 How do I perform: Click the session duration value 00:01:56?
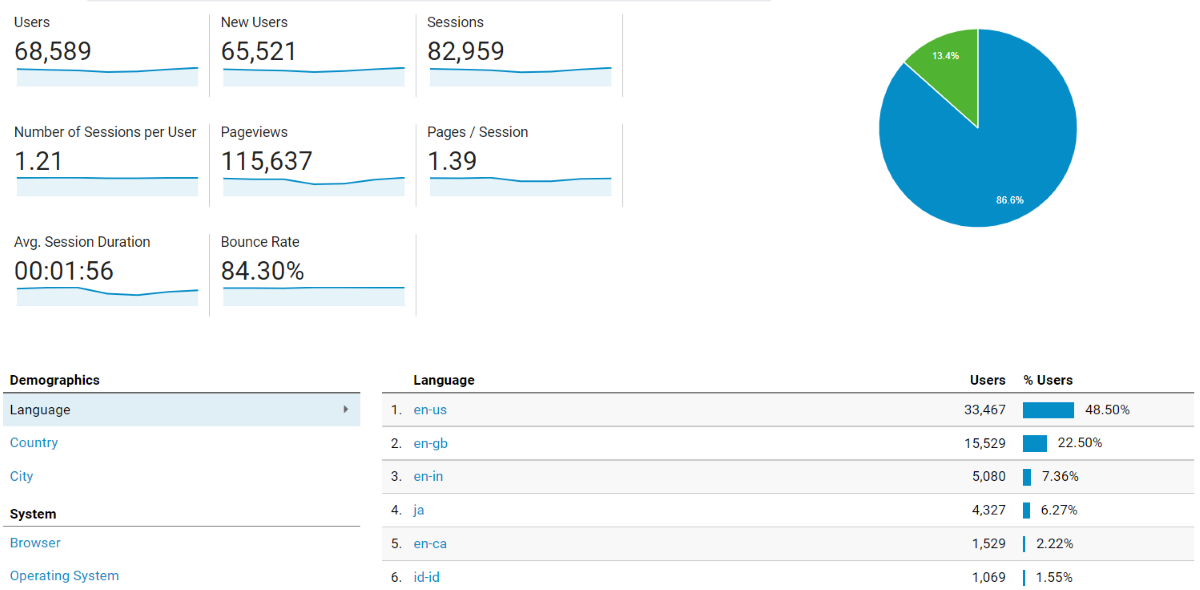click(x=64, y=271)
